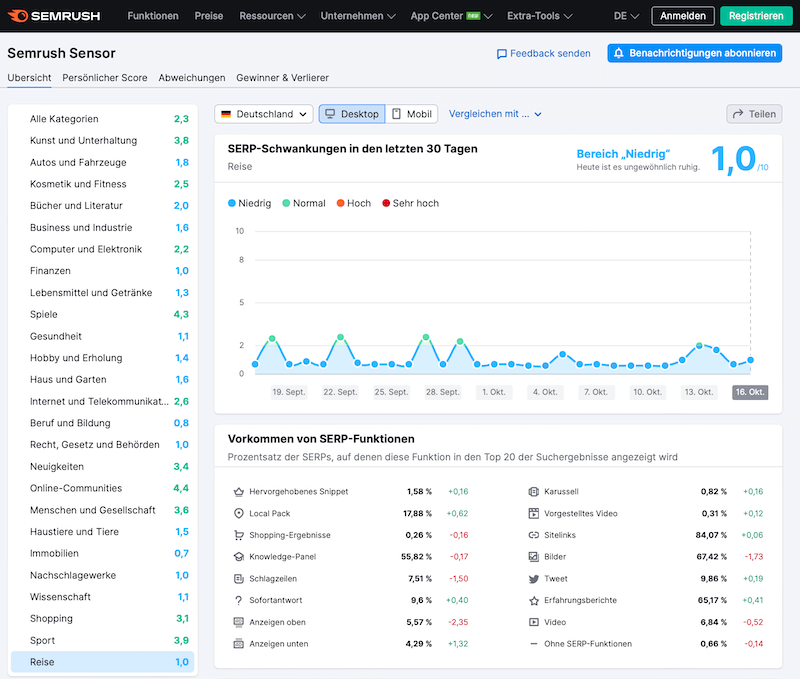Switch the device toggle to Mobil

click(412, 113)
